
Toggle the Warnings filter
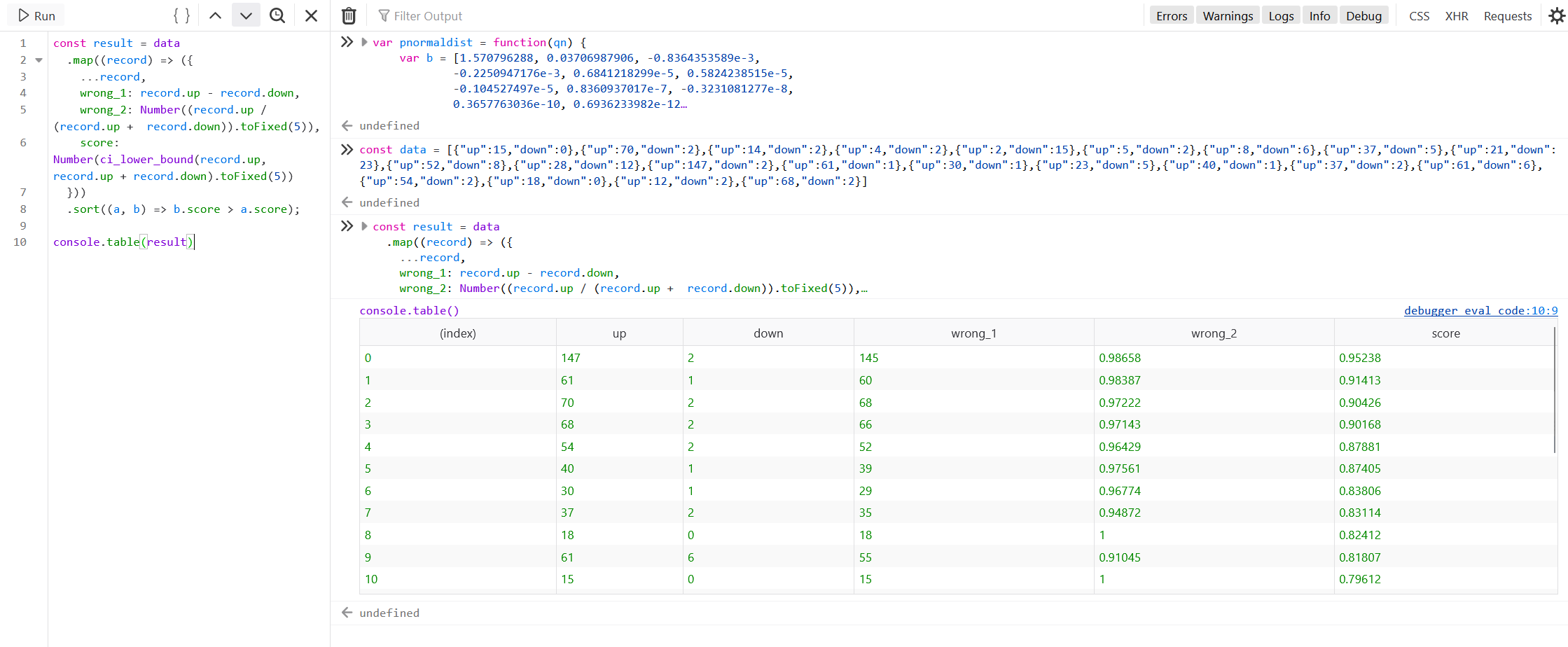1228,15
